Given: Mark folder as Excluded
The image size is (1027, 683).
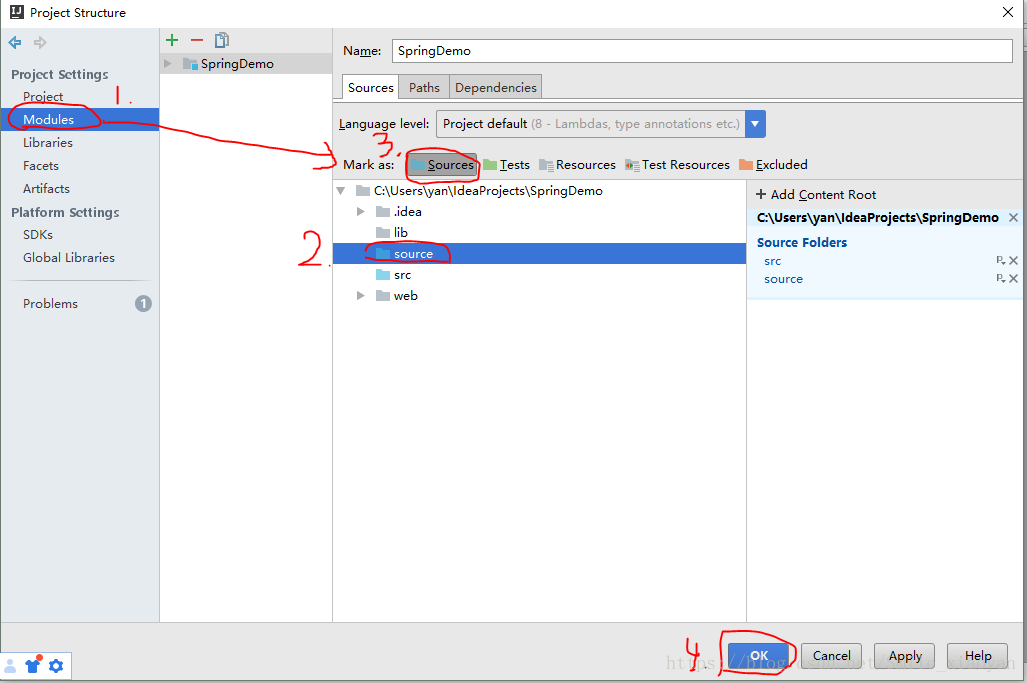Looking at the screenshot, I should (x=774, y=165).
